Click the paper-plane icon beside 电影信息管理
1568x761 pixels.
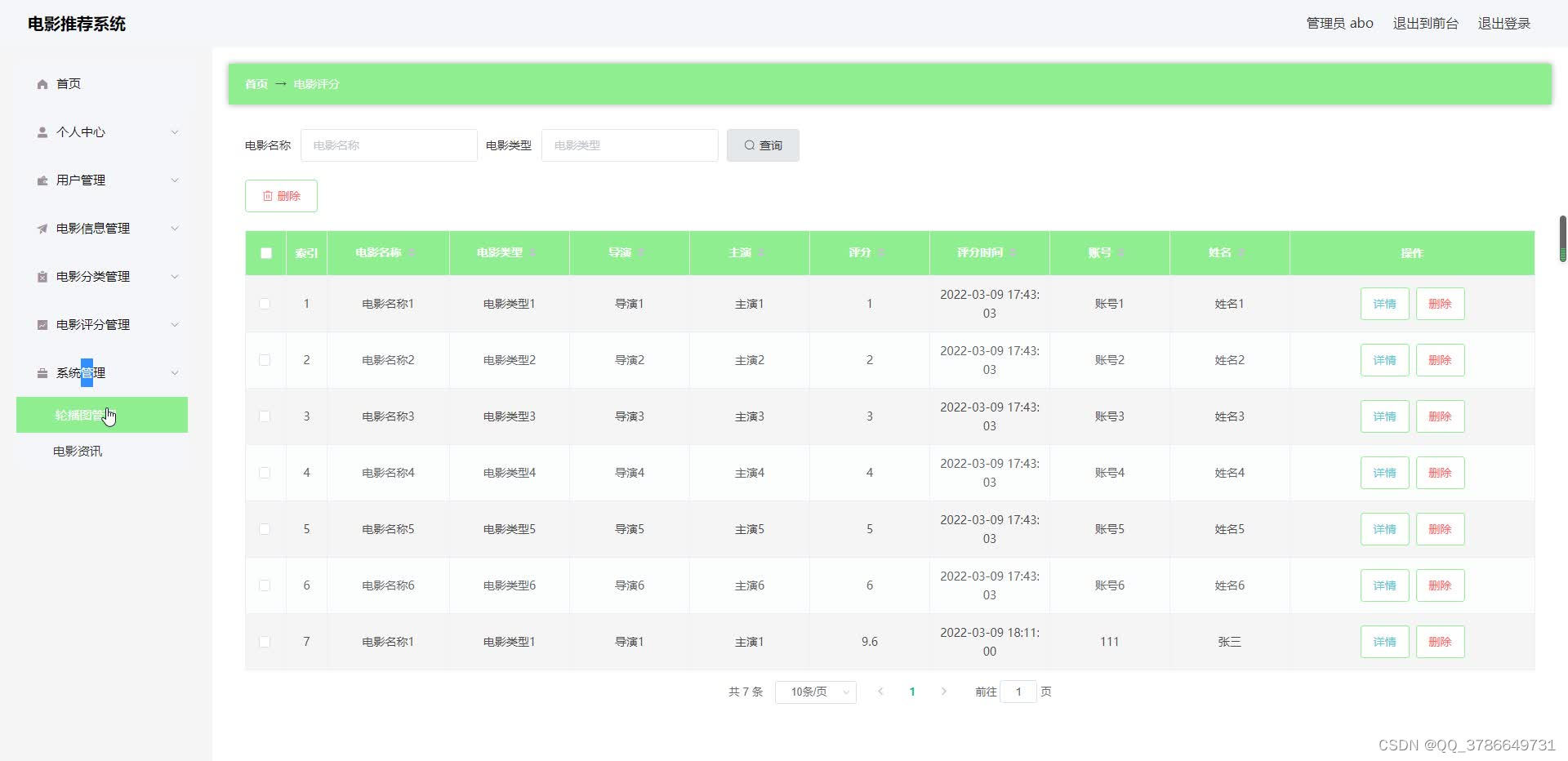pos(42,229)
